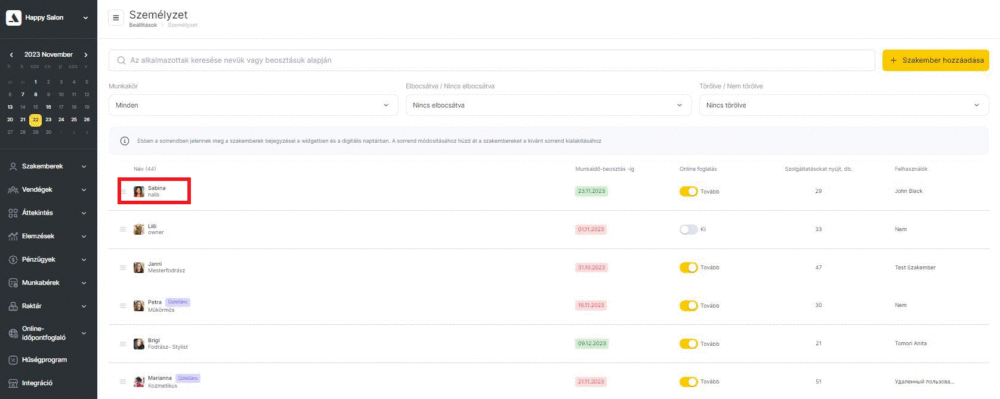Click the 21.11.2023 schedule date badge
The width and height of the screenshot is (1000, 399).
[x=591, y=382]
